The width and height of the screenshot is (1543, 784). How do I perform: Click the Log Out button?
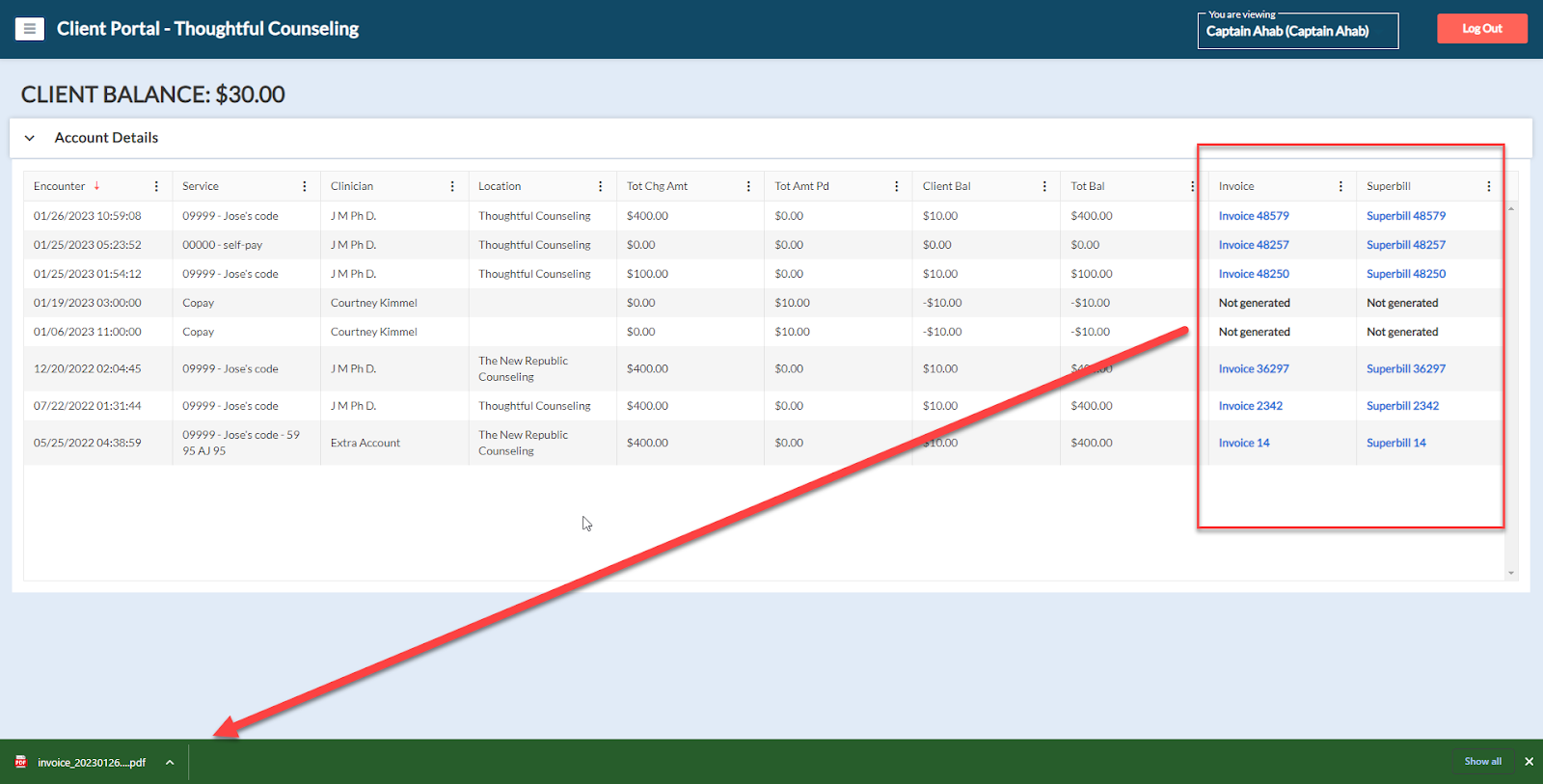(x=1481, y=29)
